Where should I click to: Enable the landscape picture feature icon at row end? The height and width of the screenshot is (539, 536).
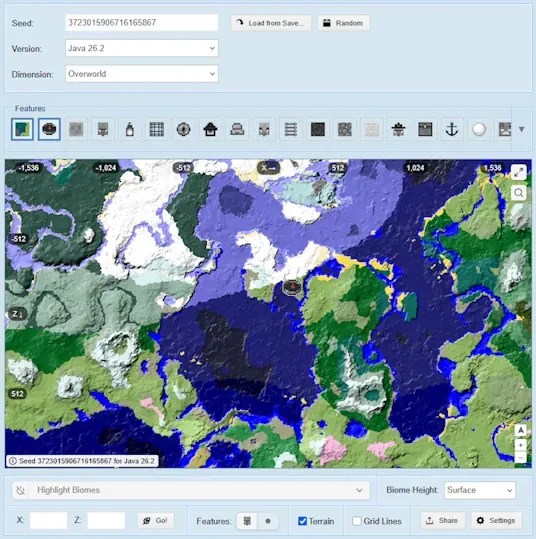coord(505,130)
